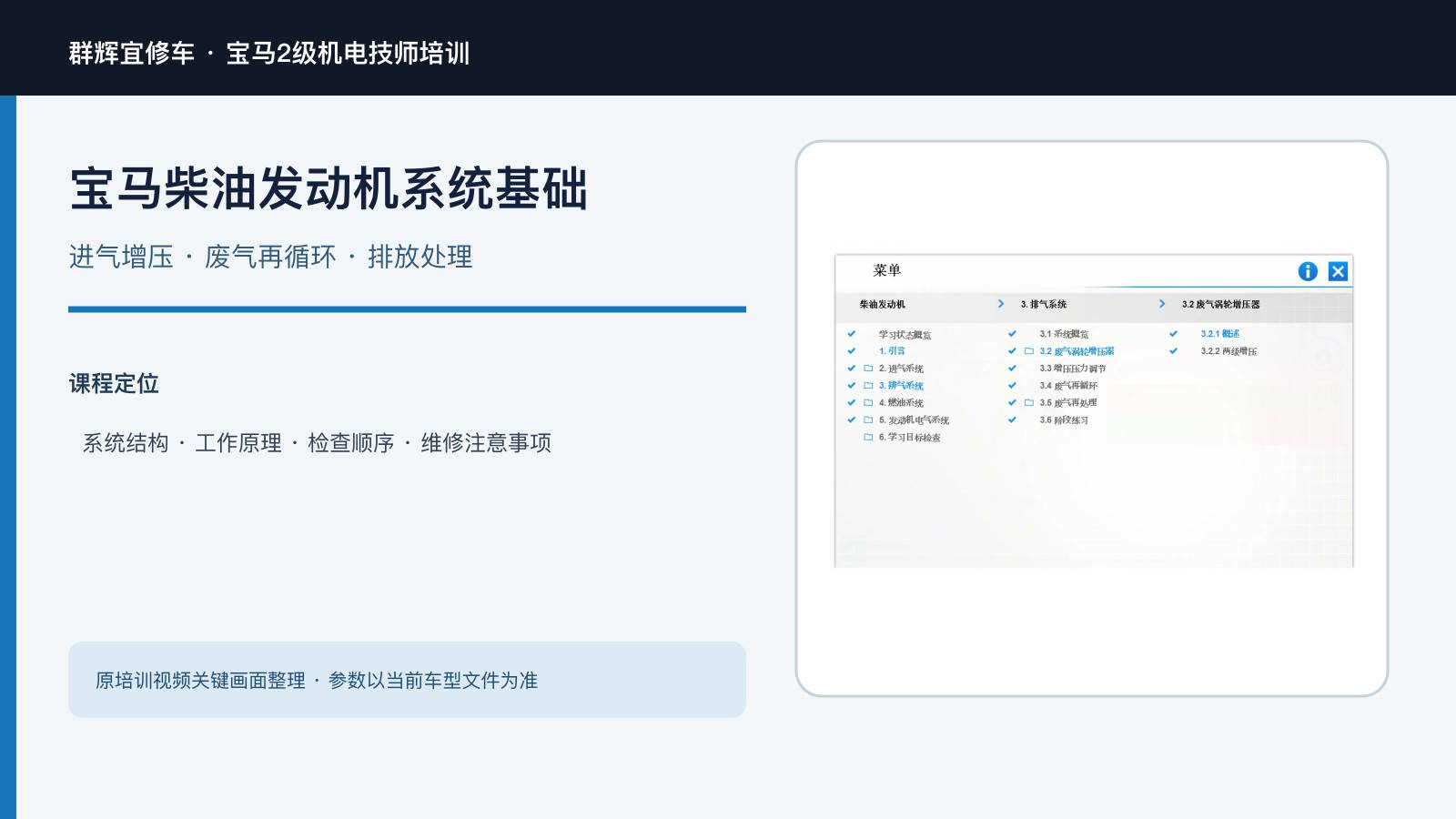This screenshot has height=819, width=1456.
Task: Open the 3.4 废气再循环 section
Action: (1068, 385)
